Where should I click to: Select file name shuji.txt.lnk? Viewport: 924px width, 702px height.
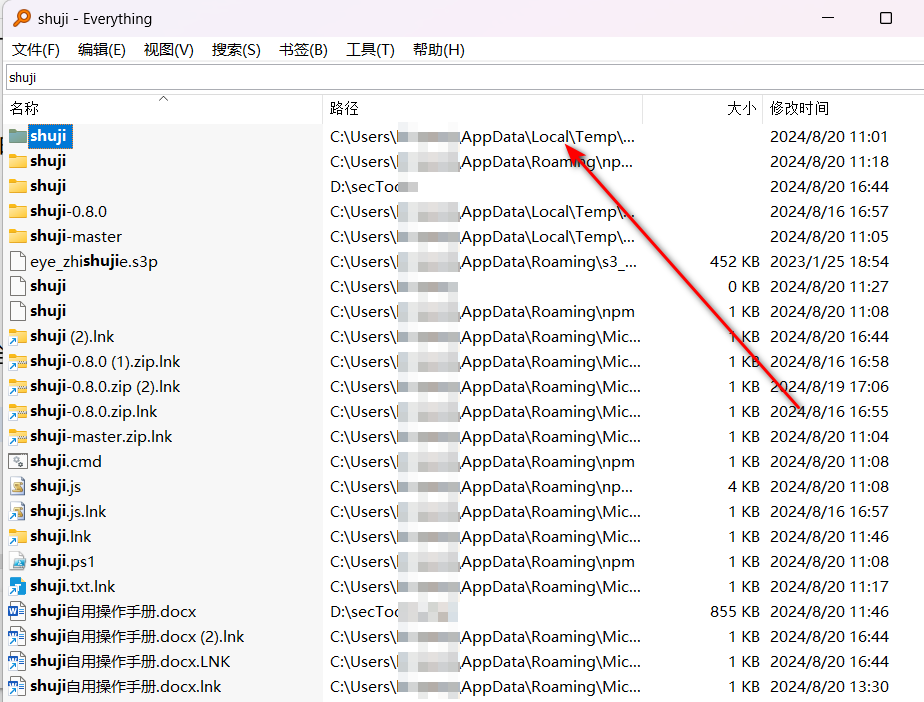pos(72,586)
